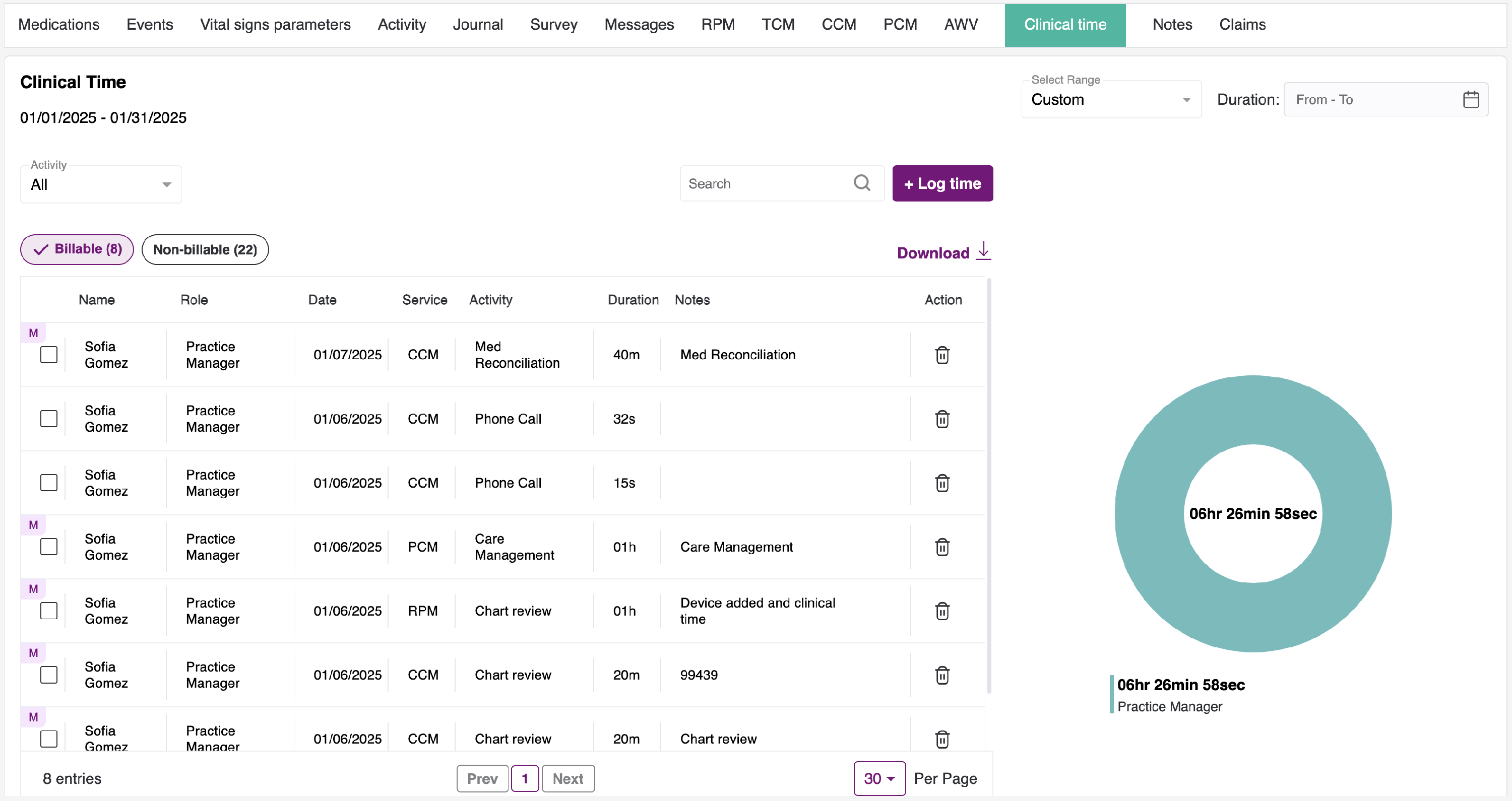Image resolution: width=1512 pixels, height=801 pixels.
Task: Toggle the Billable (8) filter chip
Action: click(77, 249)
